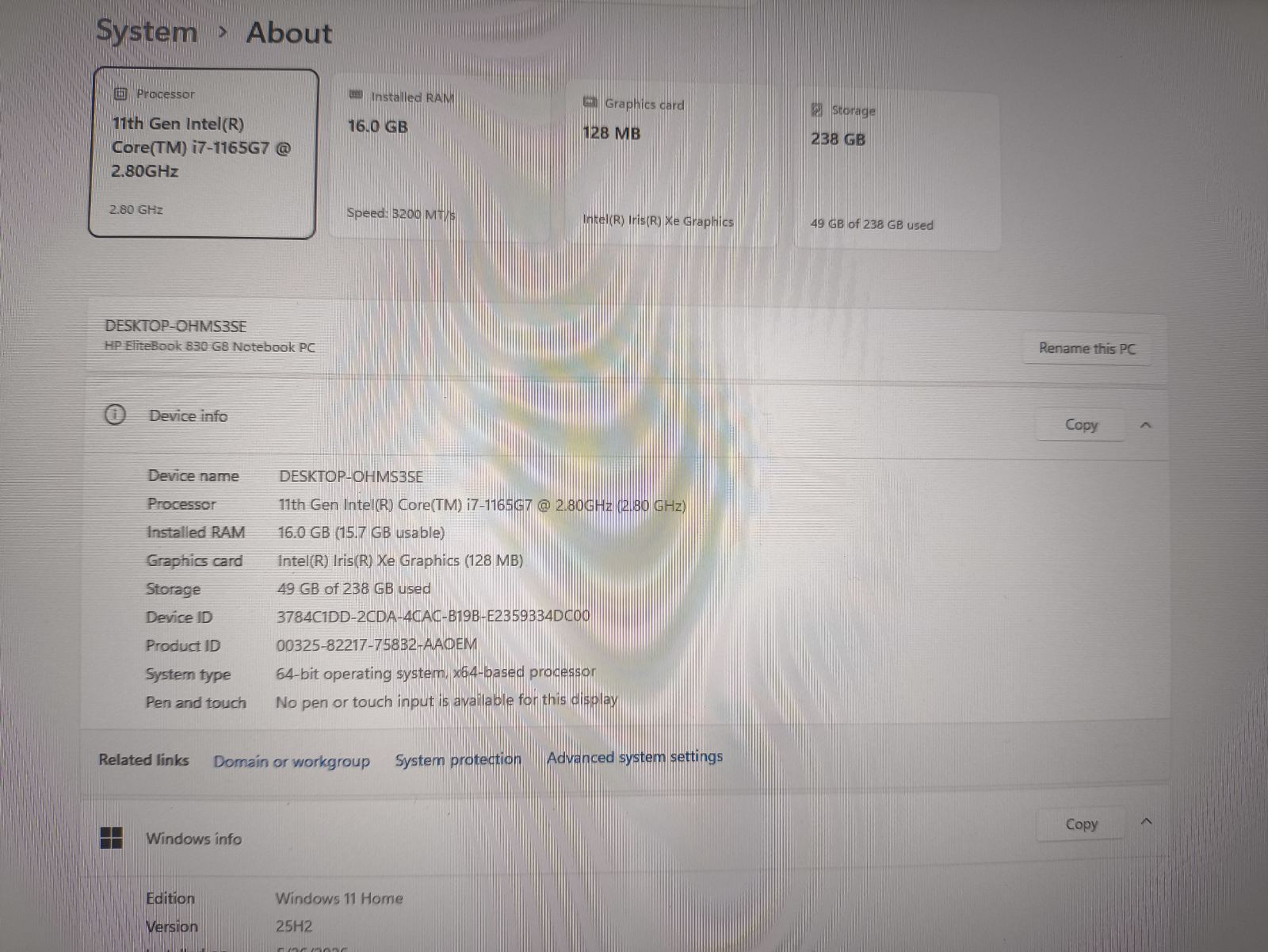Image resolution: width=1268 pixels, height=952 pixels.
Task: Click the DESKTOP-OHMS3SE heading above the model name
Action: point(175,326)
